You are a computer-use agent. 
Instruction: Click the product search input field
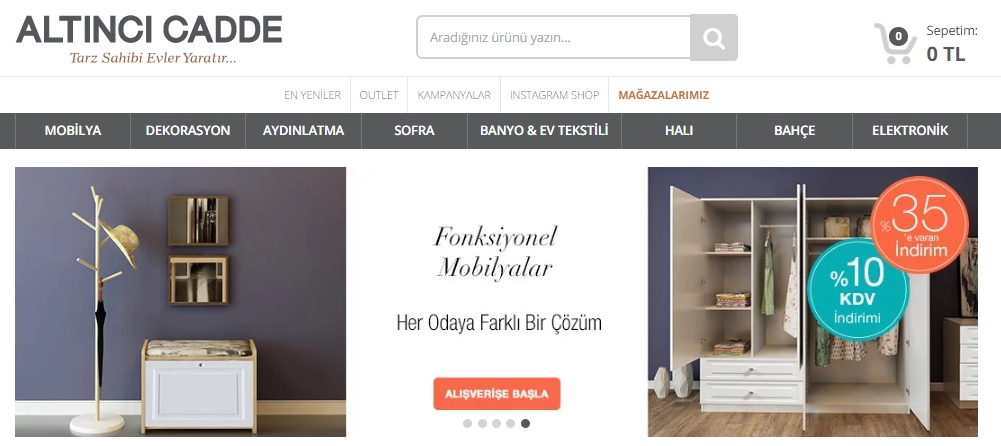[x=553, y=38]
